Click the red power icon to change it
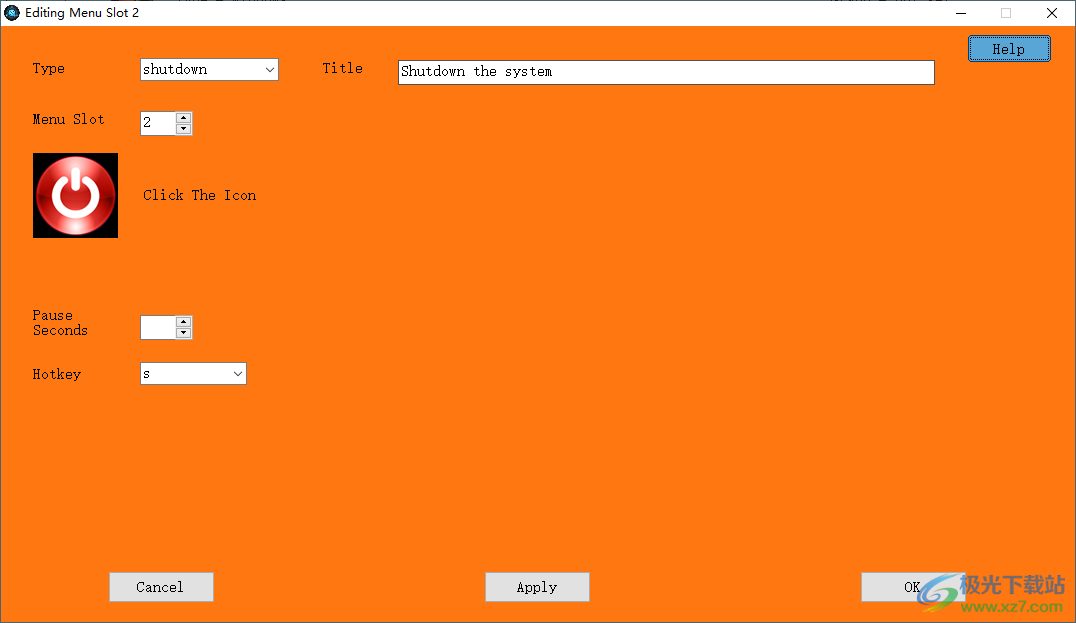 tap(75, 195)
